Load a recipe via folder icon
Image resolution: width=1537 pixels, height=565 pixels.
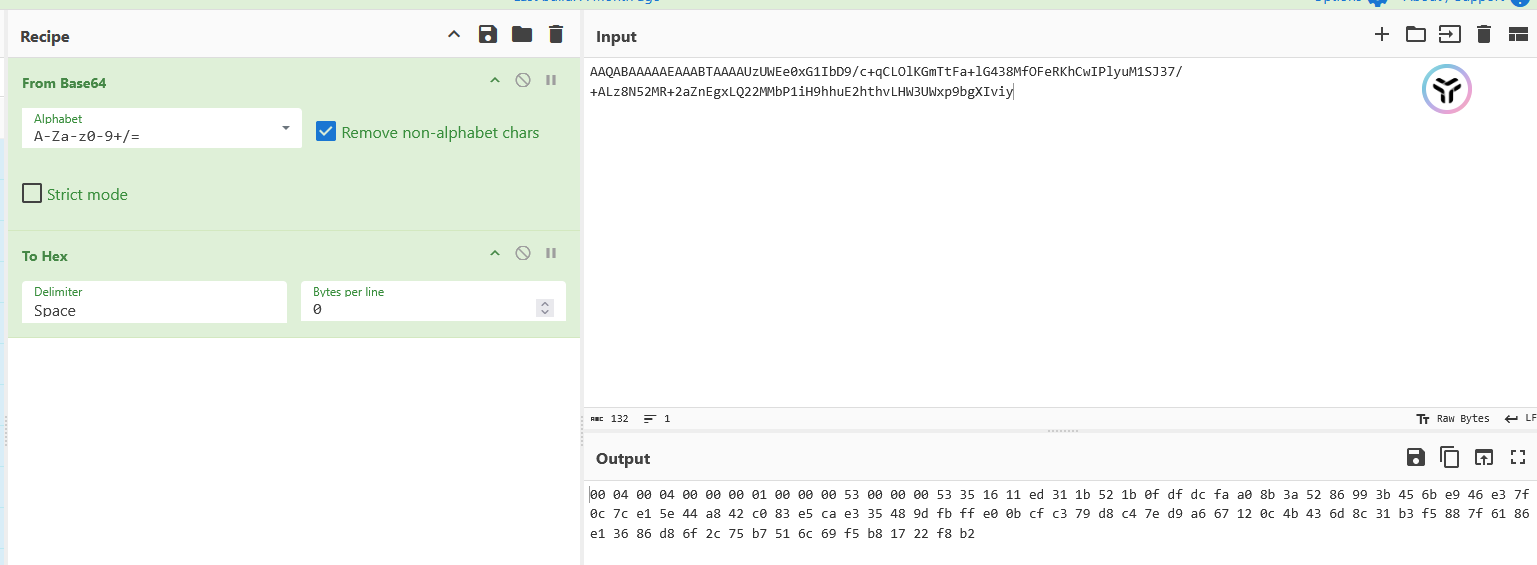click(x=522, y=35)
